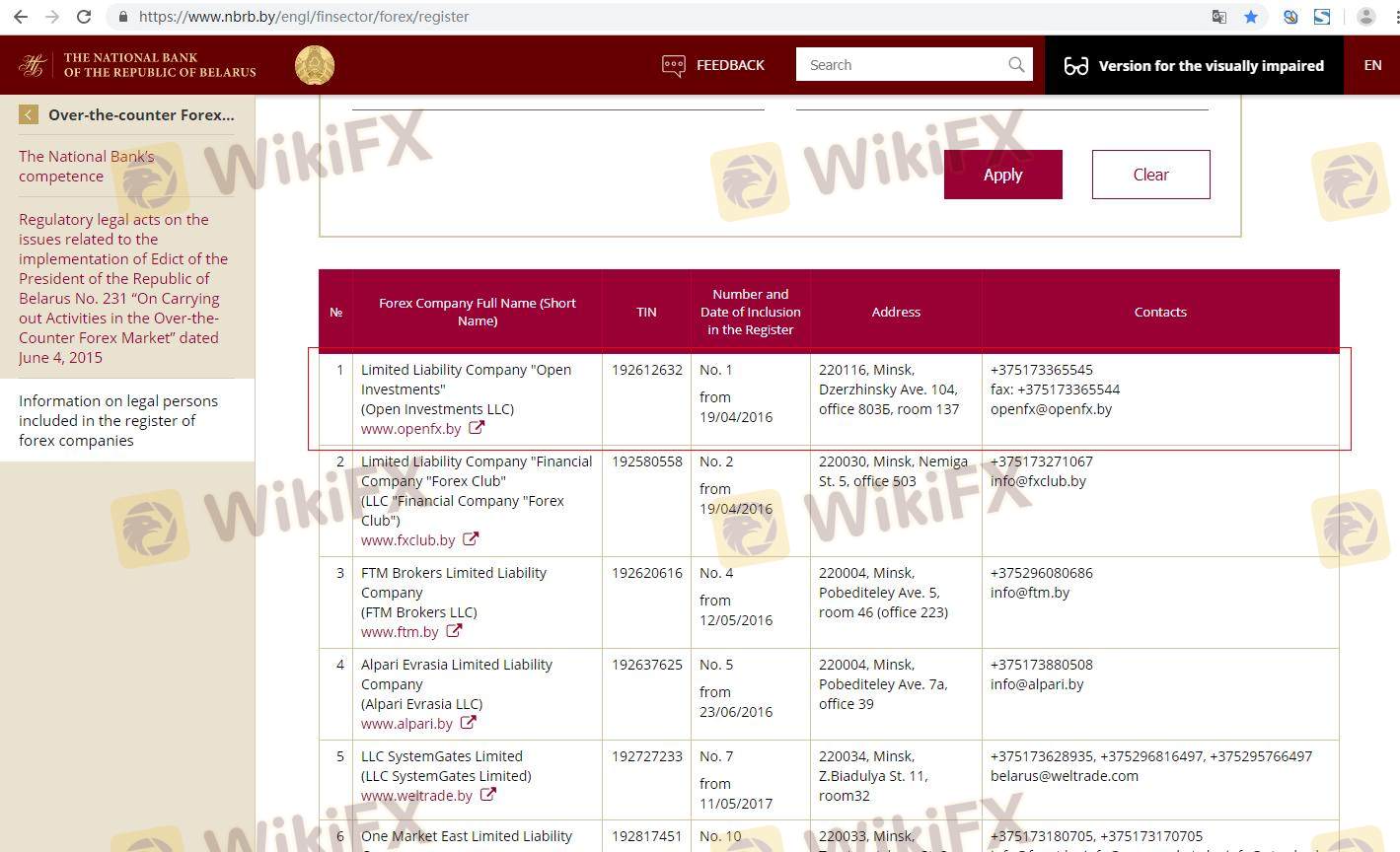Collapse sidebar with Over-the-counter Forex back chevron
This screenshot has width=1400, height=852.
[29, 115]
